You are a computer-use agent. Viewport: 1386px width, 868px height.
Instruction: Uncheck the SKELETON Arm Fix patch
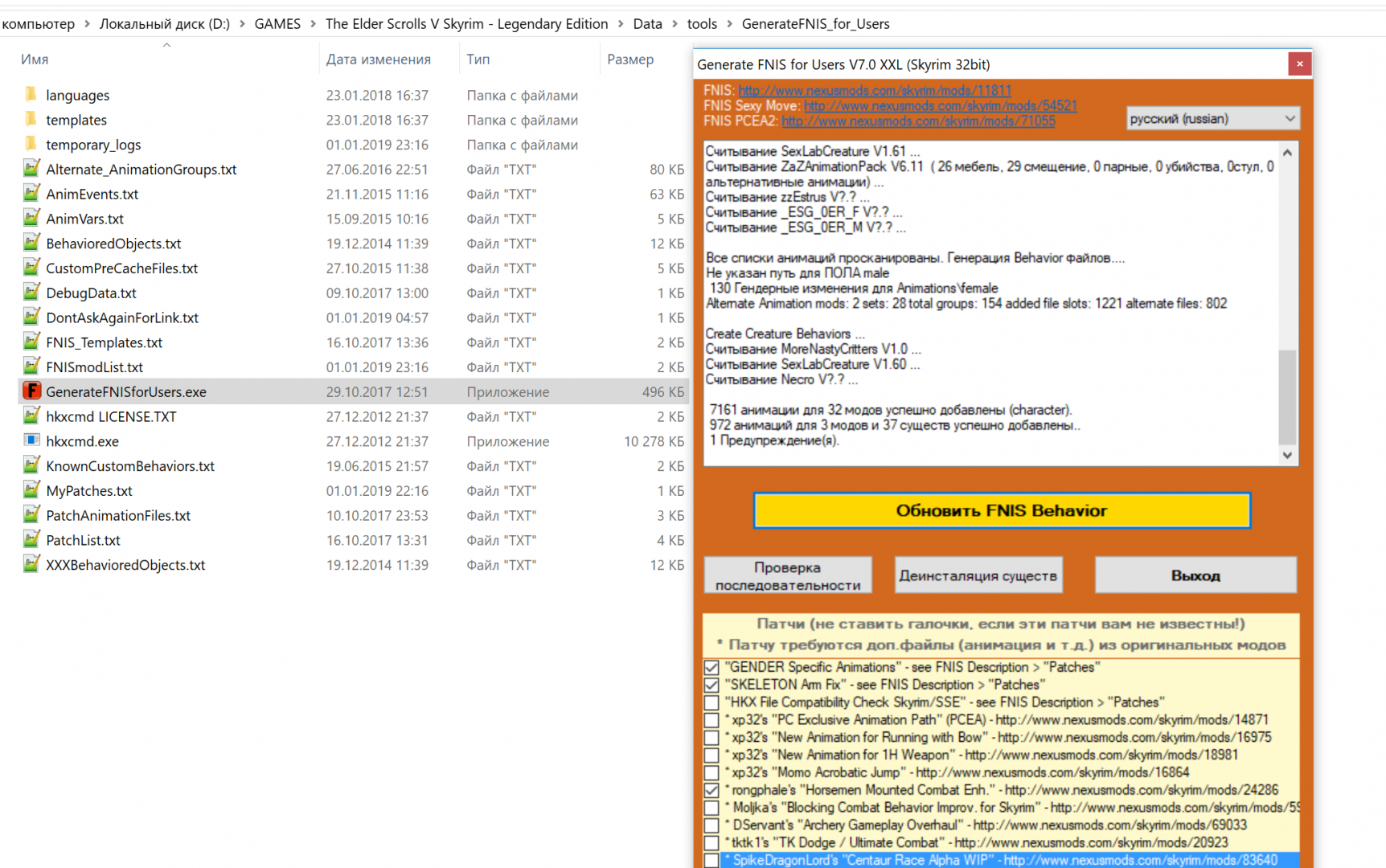pos(711,685)
